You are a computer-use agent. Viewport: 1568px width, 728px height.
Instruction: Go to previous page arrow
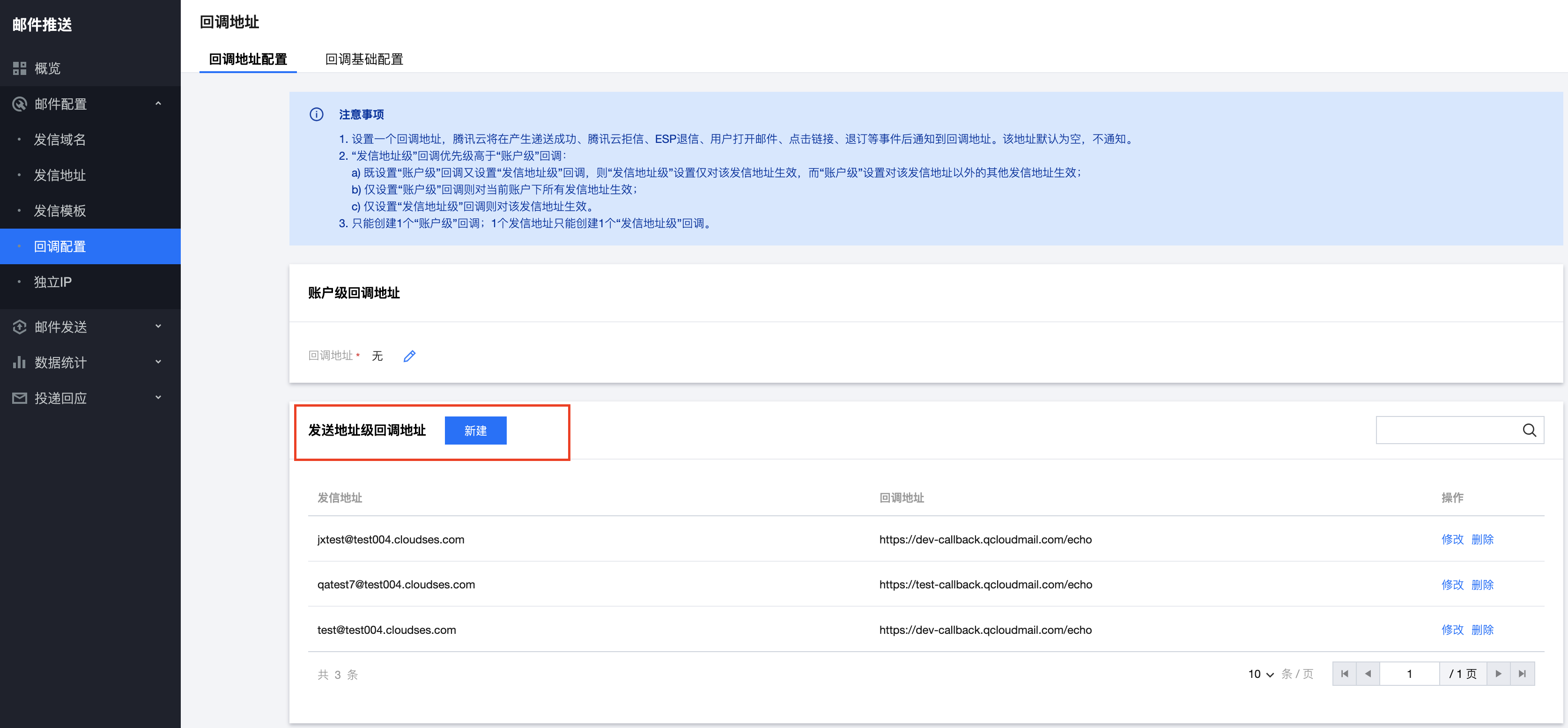[x=1368, y=674]
